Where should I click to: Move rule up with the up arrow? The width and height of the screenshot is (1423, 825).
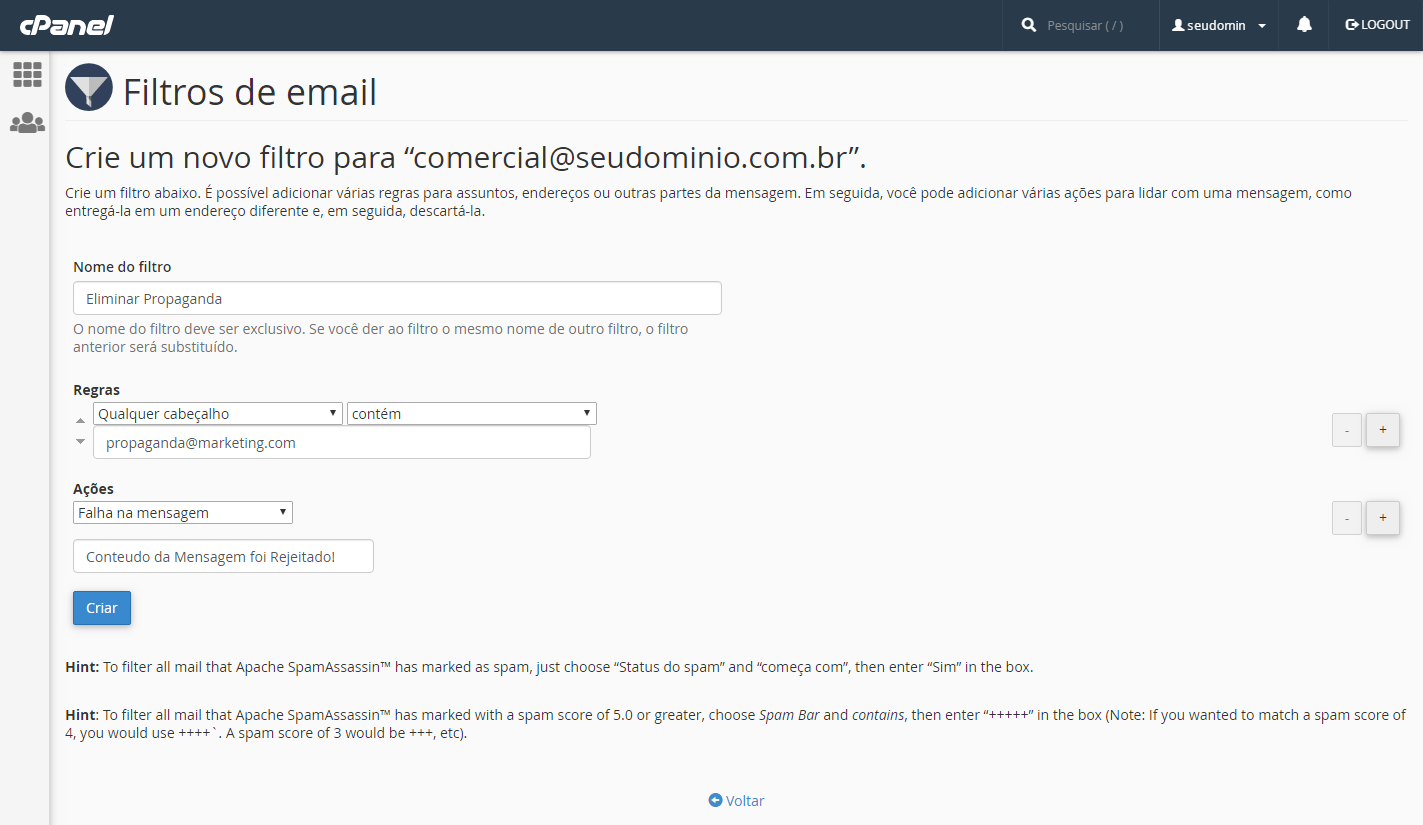tap(81, 421)
